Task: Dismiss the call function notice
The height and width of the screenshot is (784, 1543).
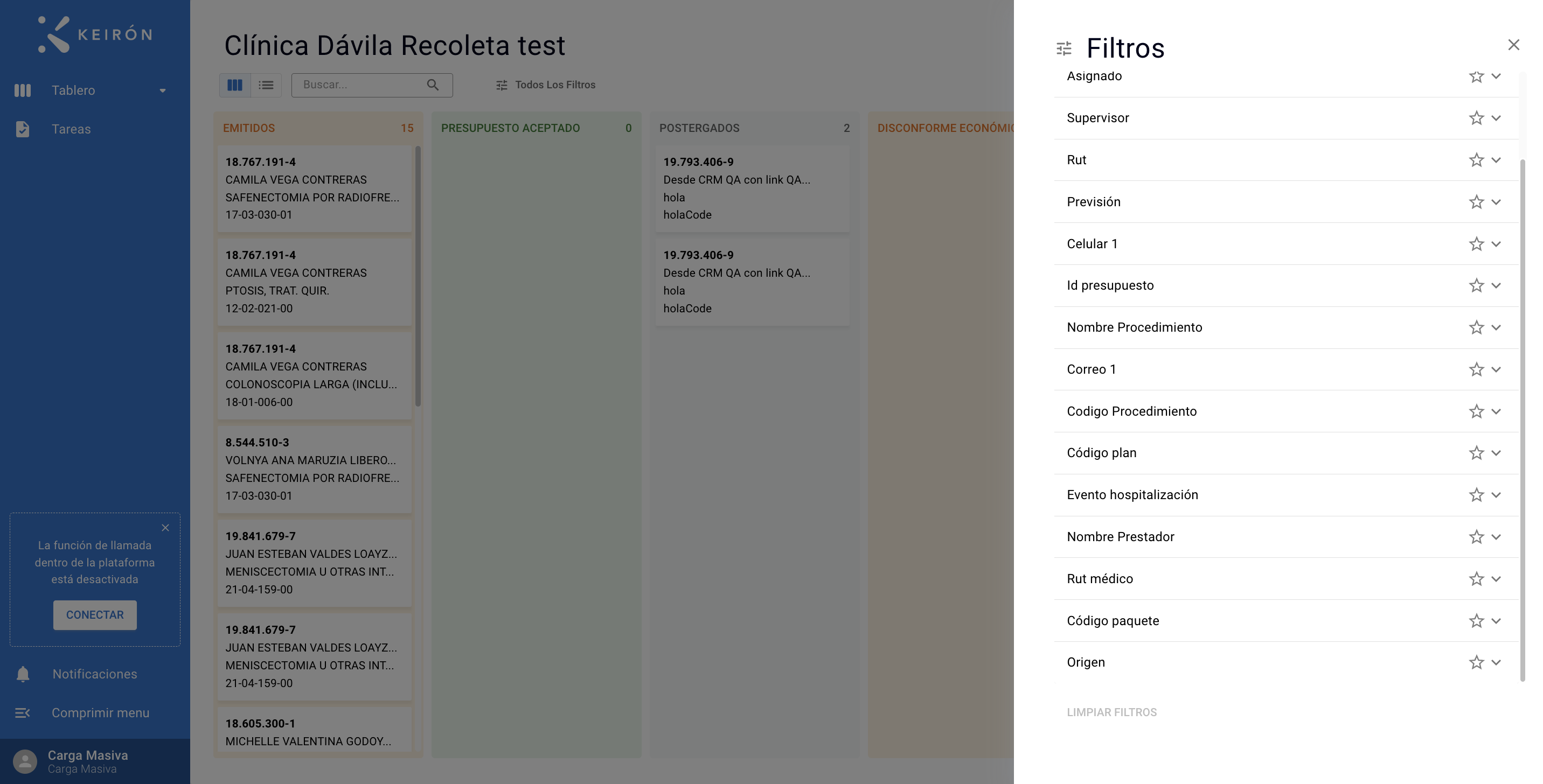Action: pos(165,528)
